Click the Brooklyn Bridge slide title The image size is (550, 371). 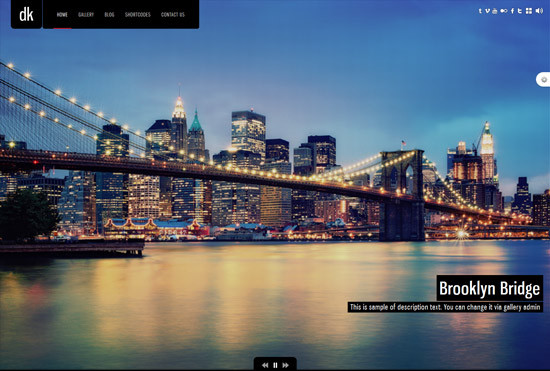click(490, 288)
